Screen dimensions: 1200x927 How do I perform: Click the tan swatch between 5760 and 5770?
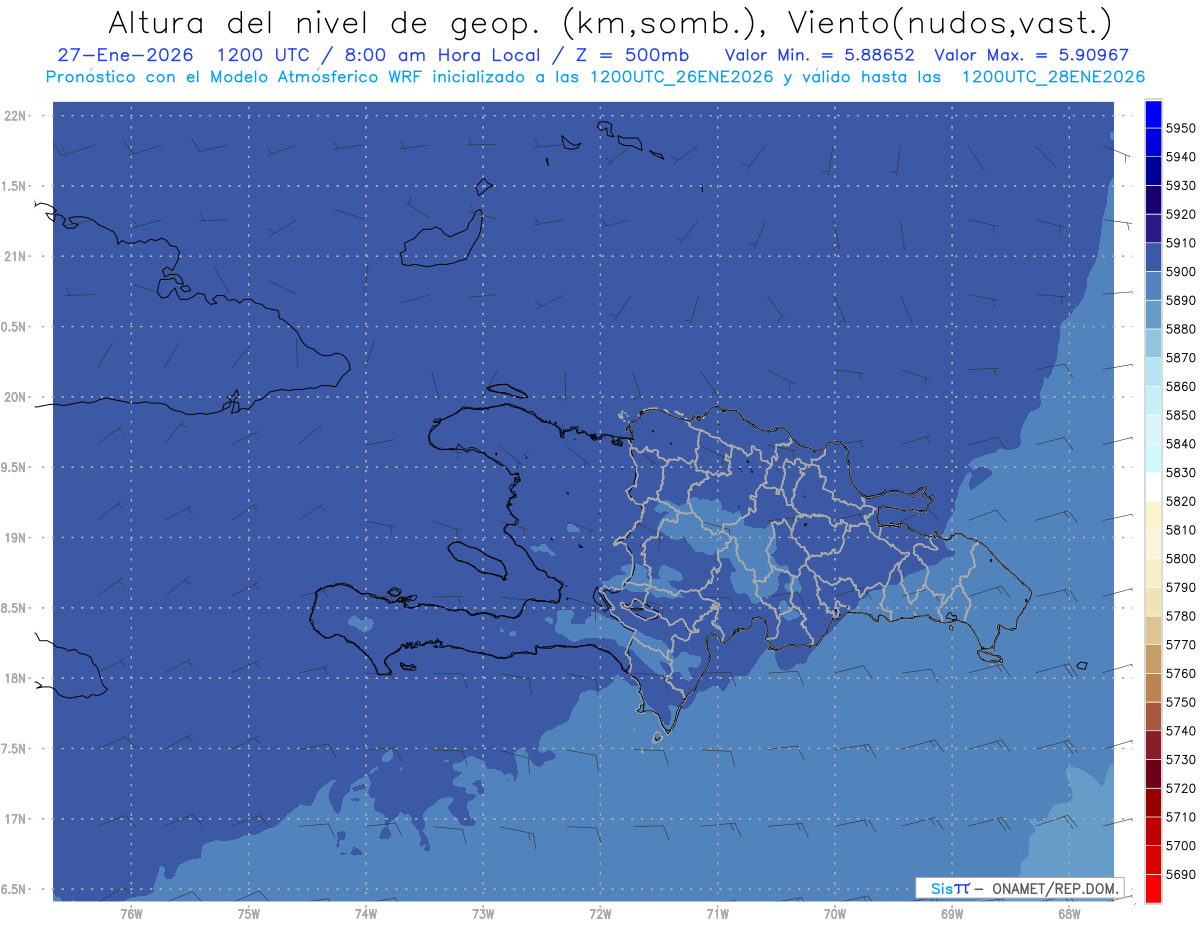point(1153,659)
